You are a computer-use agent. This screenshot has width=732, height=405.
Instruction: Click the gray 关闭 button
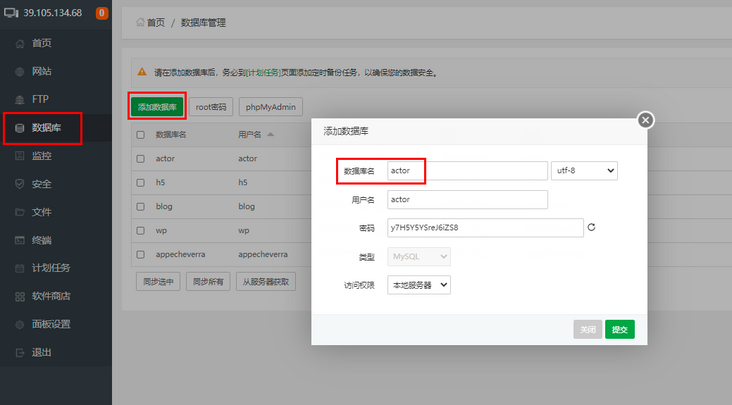click(x=588, y=329)
